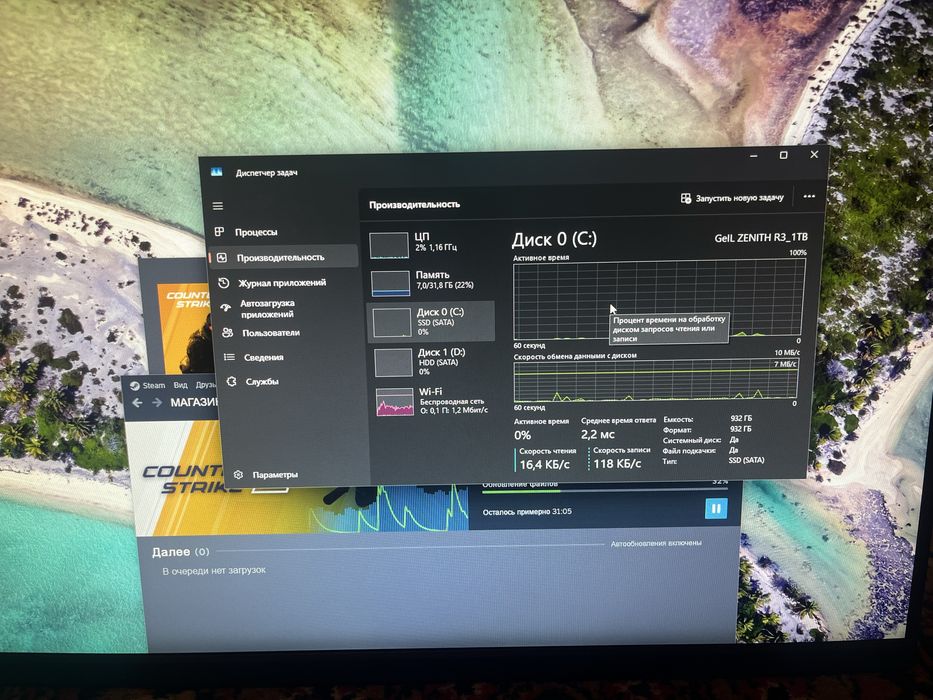Click the Пользователи people icon
The height and width of the screenshot is (700, 933).
click(x=227, y=333)
